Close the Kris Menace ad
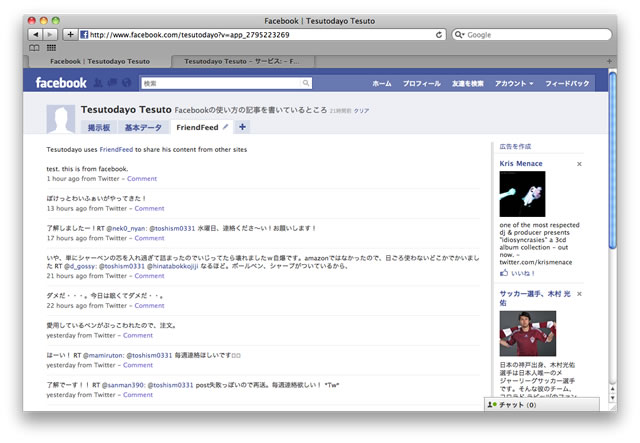The width and height of the screenshot is (640, 443). tap(579, 164)
